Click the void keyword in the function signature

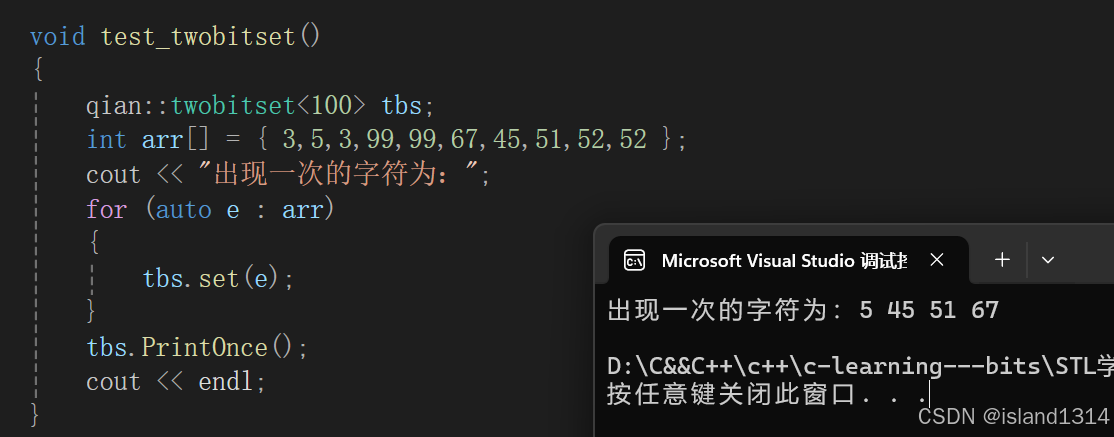pyautogui.click(x=57, y=37)
